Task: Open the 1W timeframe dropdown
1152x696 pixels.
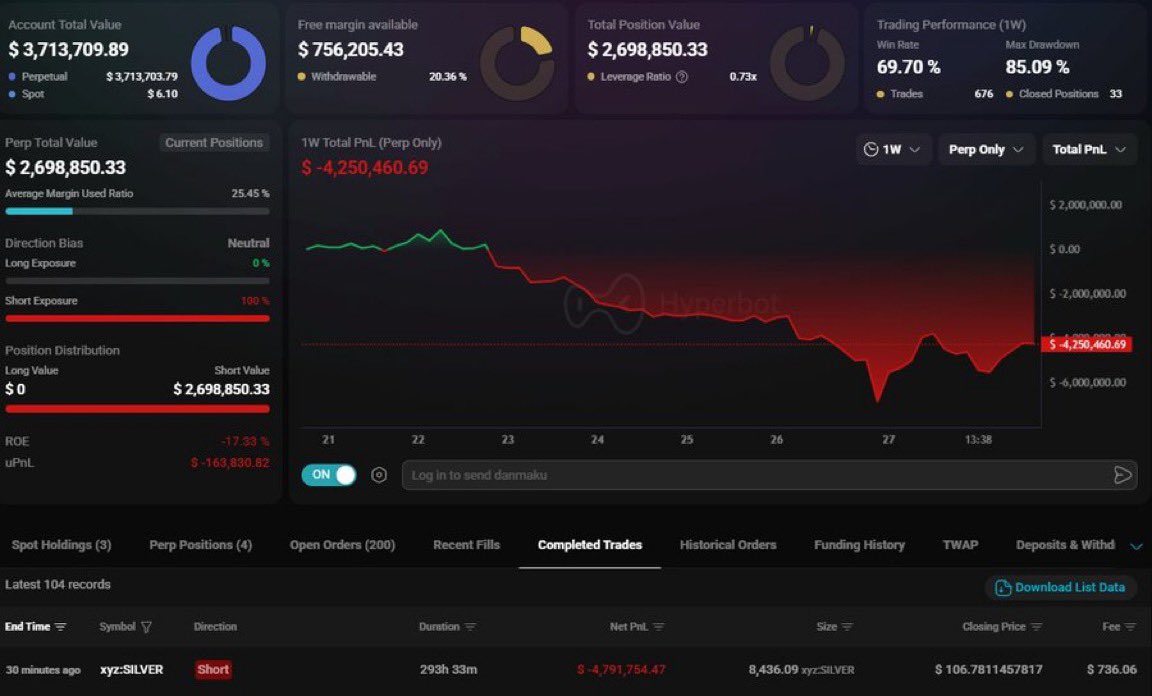Action: tap(893, 149)
